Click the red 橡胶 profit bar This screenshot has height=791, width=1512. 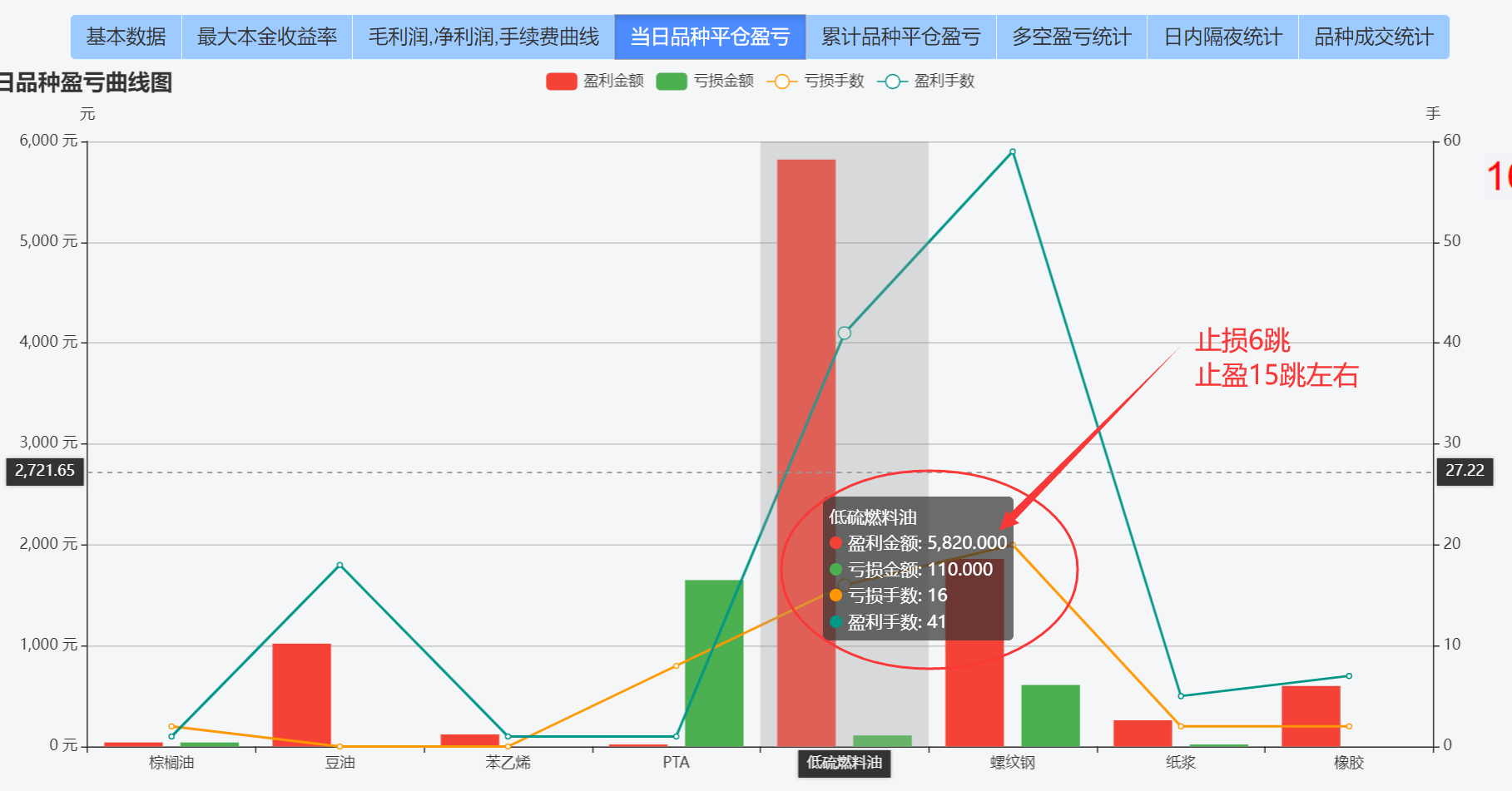click(x=1311, y=715)
